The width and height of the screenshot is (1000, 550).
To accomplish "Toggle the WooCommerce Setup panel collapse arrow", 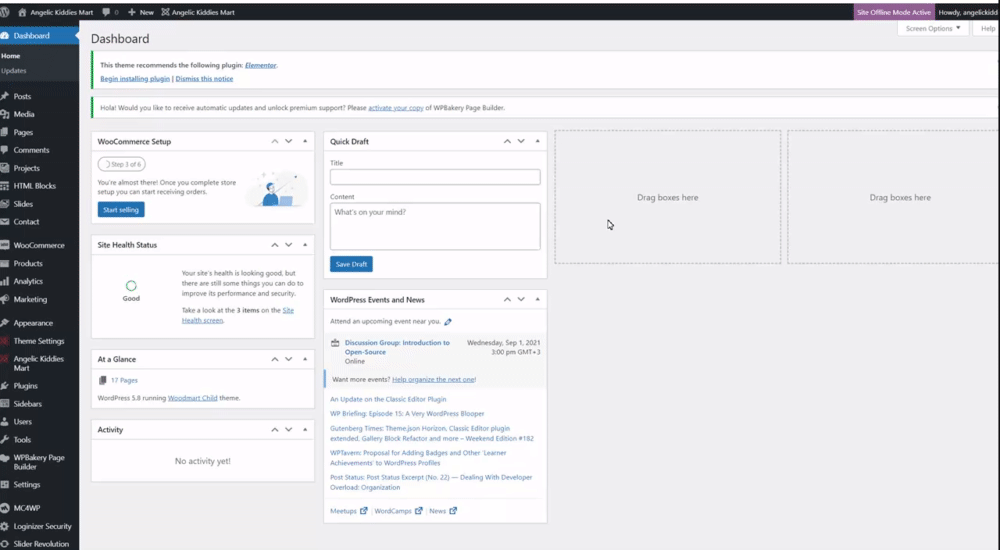I will (305, 141).
